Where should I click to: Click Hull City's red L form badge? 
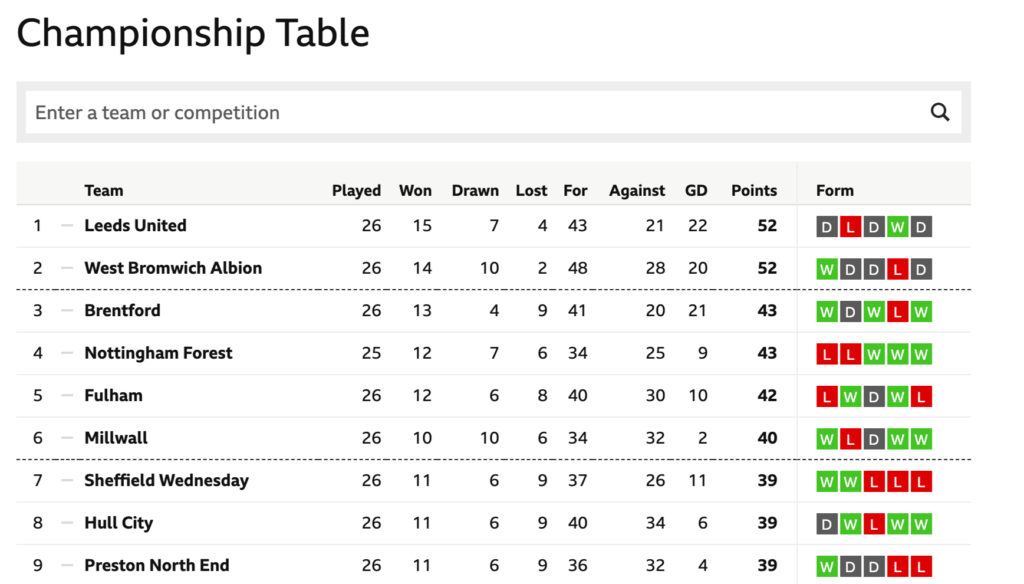[x=874, y=524]
